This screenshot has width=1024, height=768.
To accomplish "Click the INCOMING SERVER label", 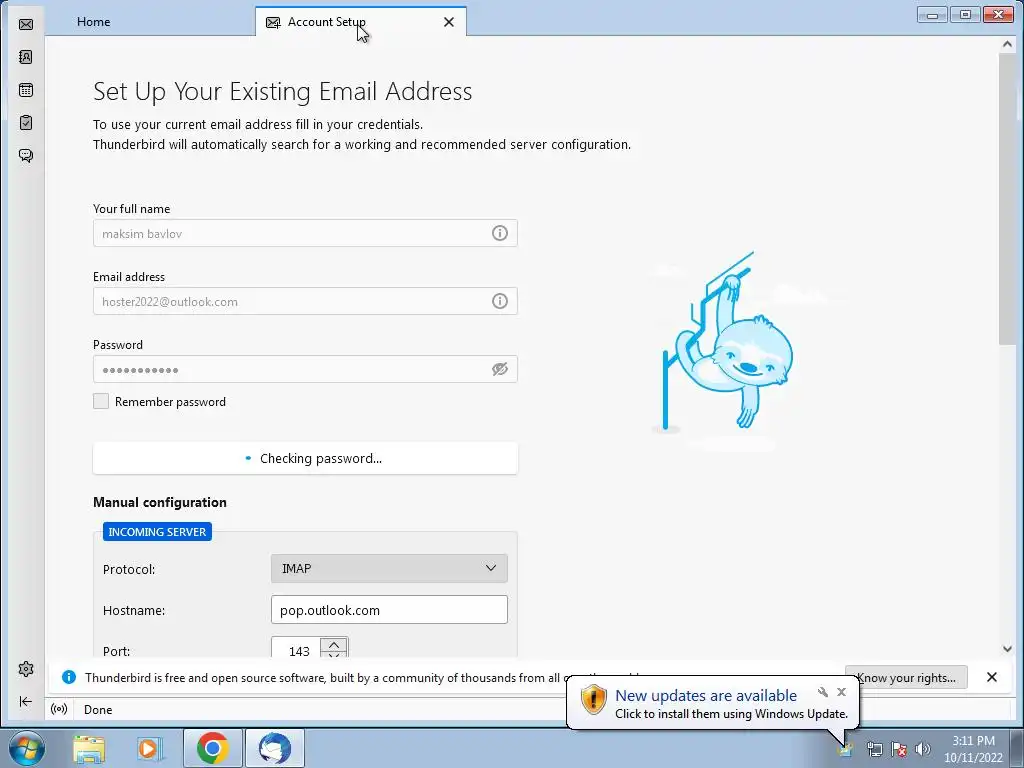I will (157, 532).
